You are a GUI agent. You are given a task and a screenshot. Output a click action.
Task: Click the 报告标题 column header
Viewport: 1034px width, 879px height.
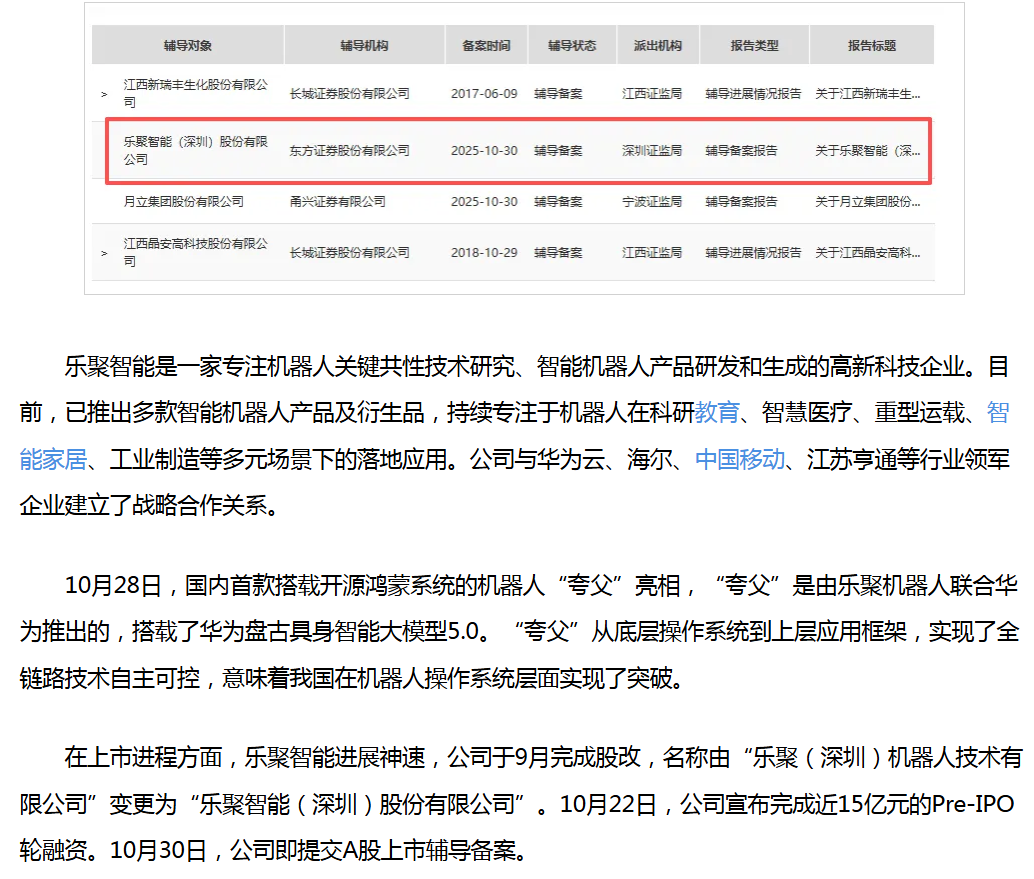[872, 45]
